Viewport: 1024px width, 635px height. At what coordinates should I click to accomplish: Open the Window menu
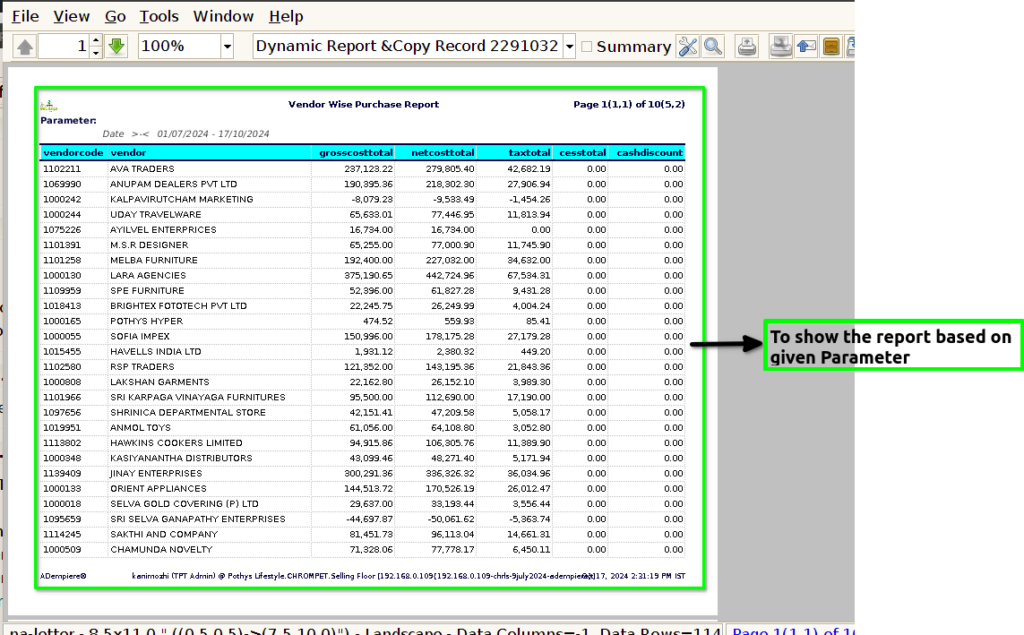[223, 16]
